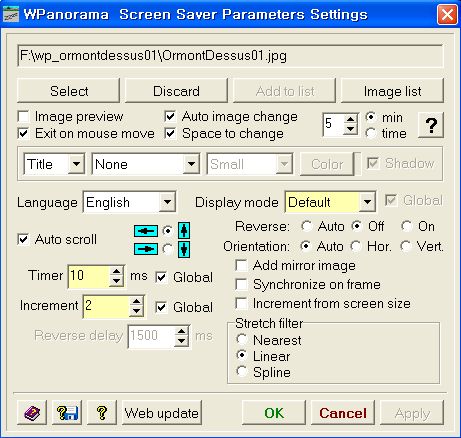Toggle the Timer Global checkbox
This screenshot has height=438, width=461.
pos(161,277)
